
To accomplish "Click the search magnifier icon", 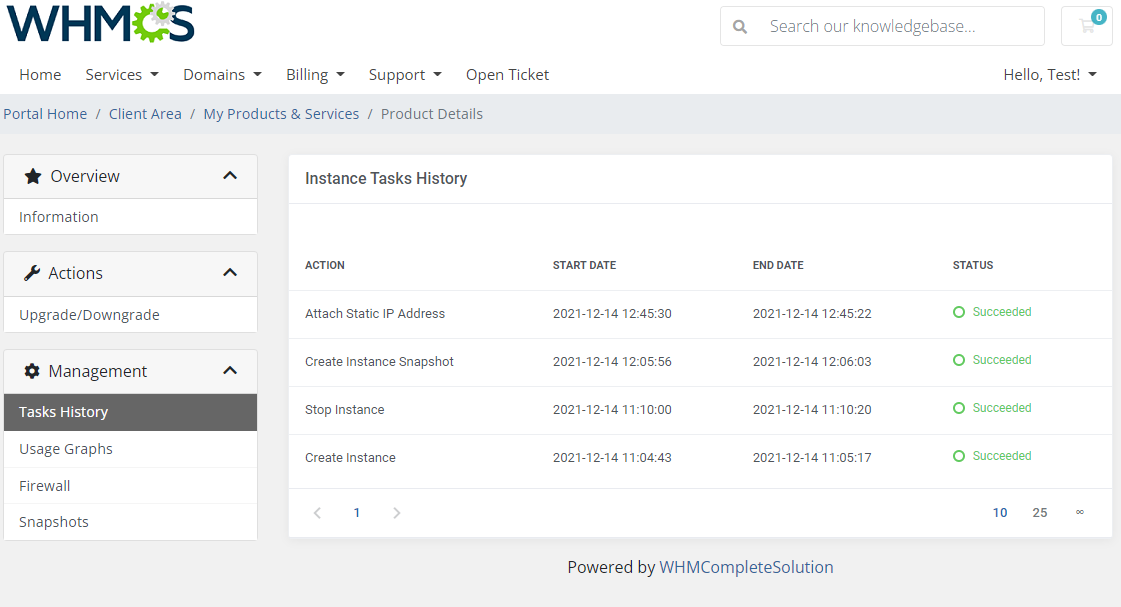I will coord(740,26).
